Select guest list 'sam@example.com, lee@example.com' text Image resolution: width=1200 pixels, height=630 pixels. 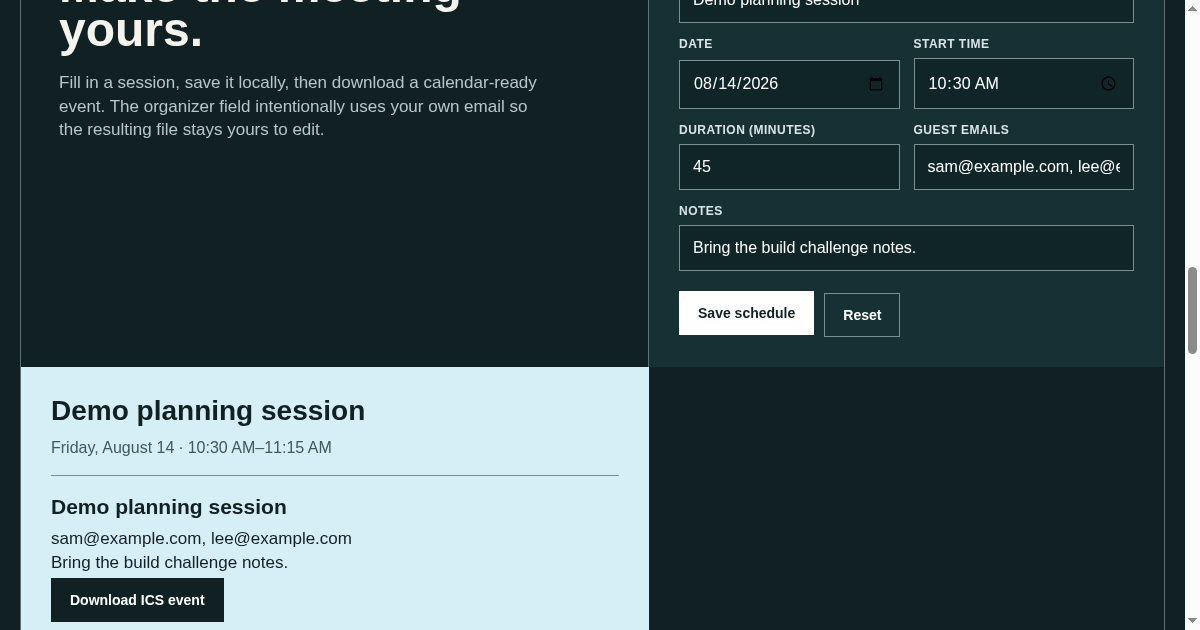[201, 539]
